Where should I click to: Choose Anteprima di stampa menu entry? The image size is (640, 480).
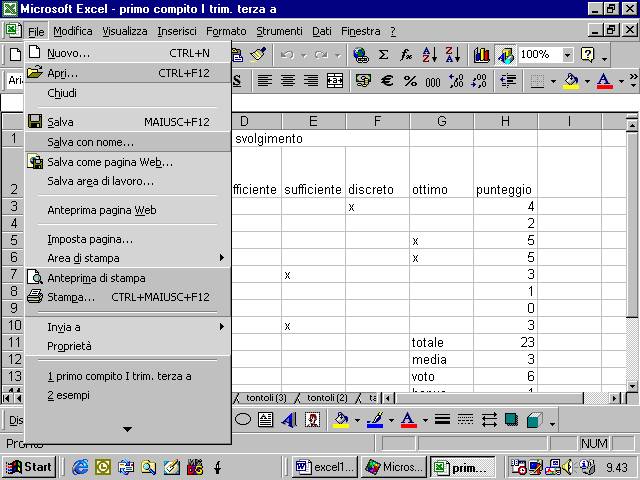tap(128, 278)
